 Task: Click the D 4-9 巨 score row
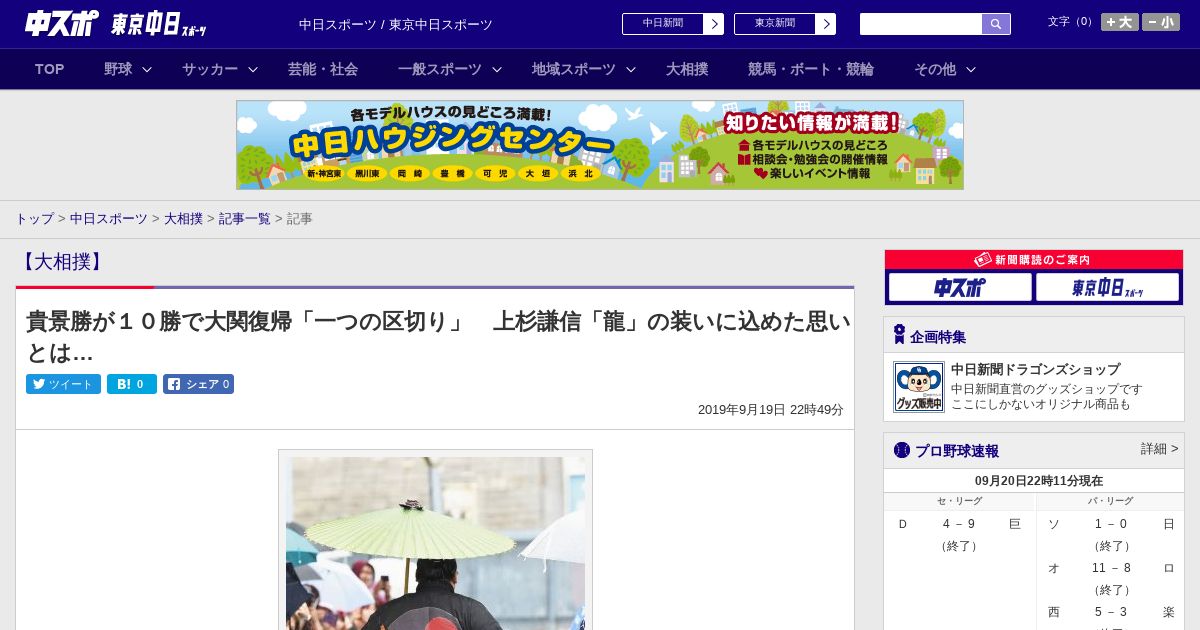(x=959, y=524)
